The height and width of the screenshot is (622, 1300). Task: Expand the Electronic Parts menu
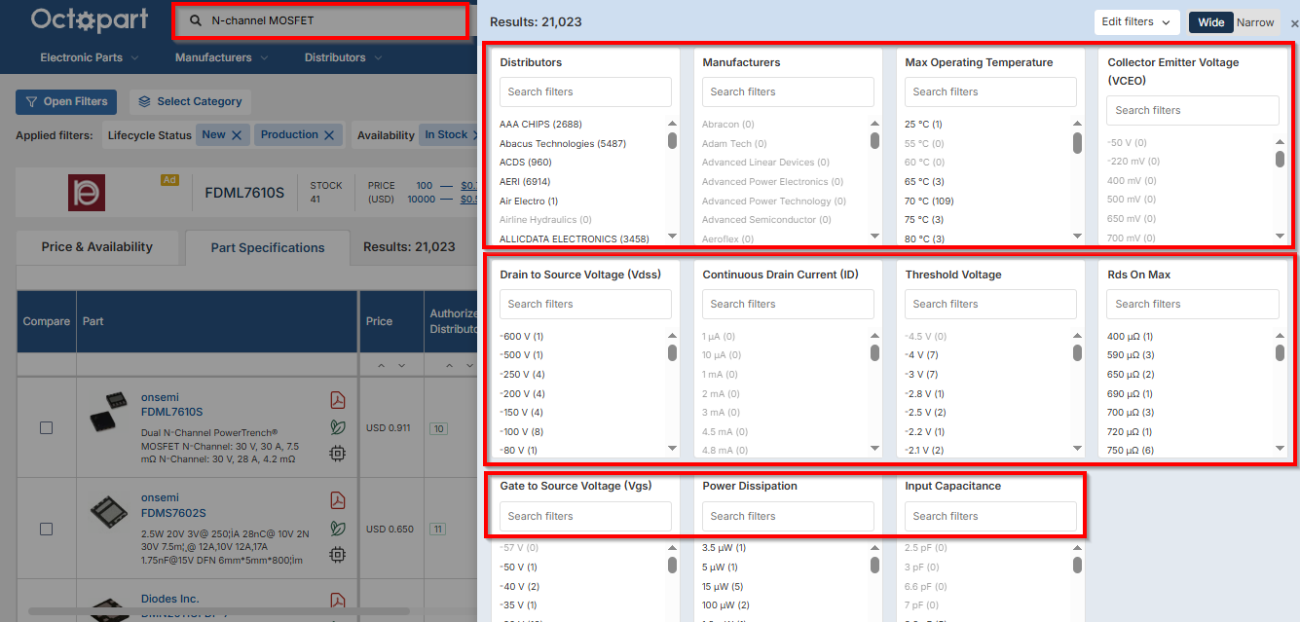pyautogui.click(x=89, y=58)
